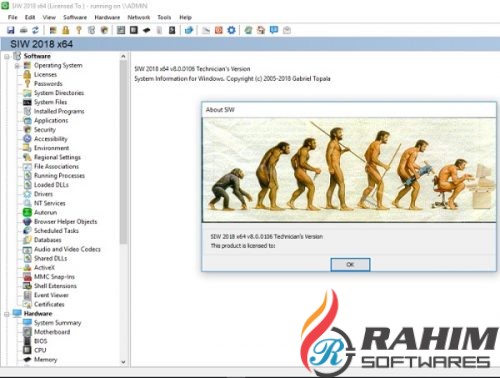Select NT Services in the tree
This screenshot has height=378, width=500.
click(50, 203)
